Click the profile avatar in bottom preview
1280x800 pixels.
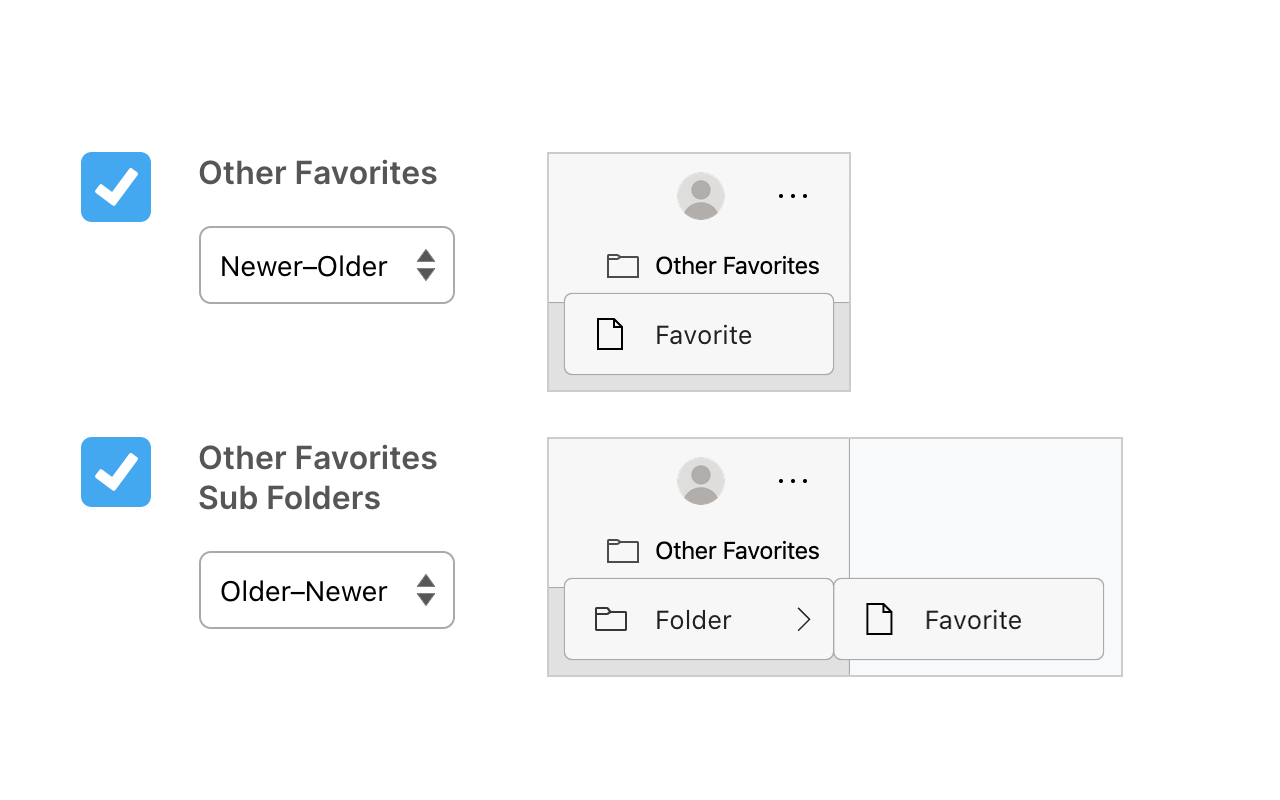[701, 481]
